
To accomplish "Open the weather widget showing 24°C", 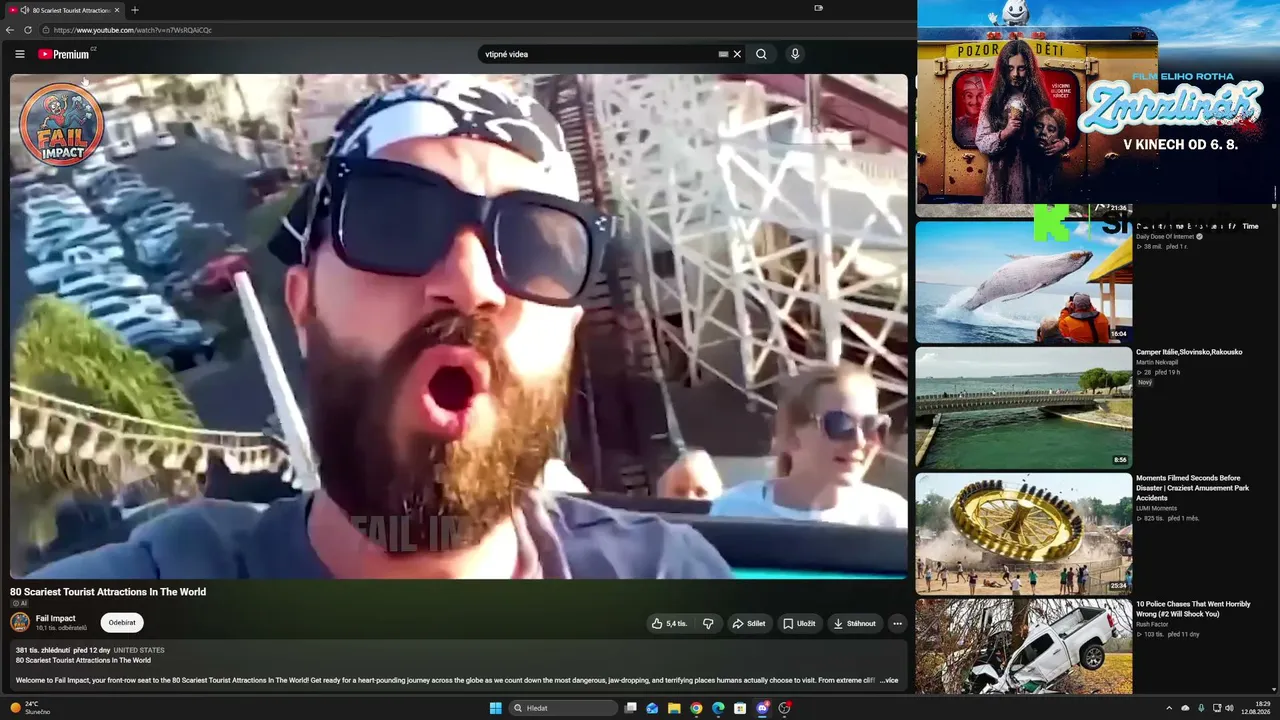I will click(x=30, y=708).
